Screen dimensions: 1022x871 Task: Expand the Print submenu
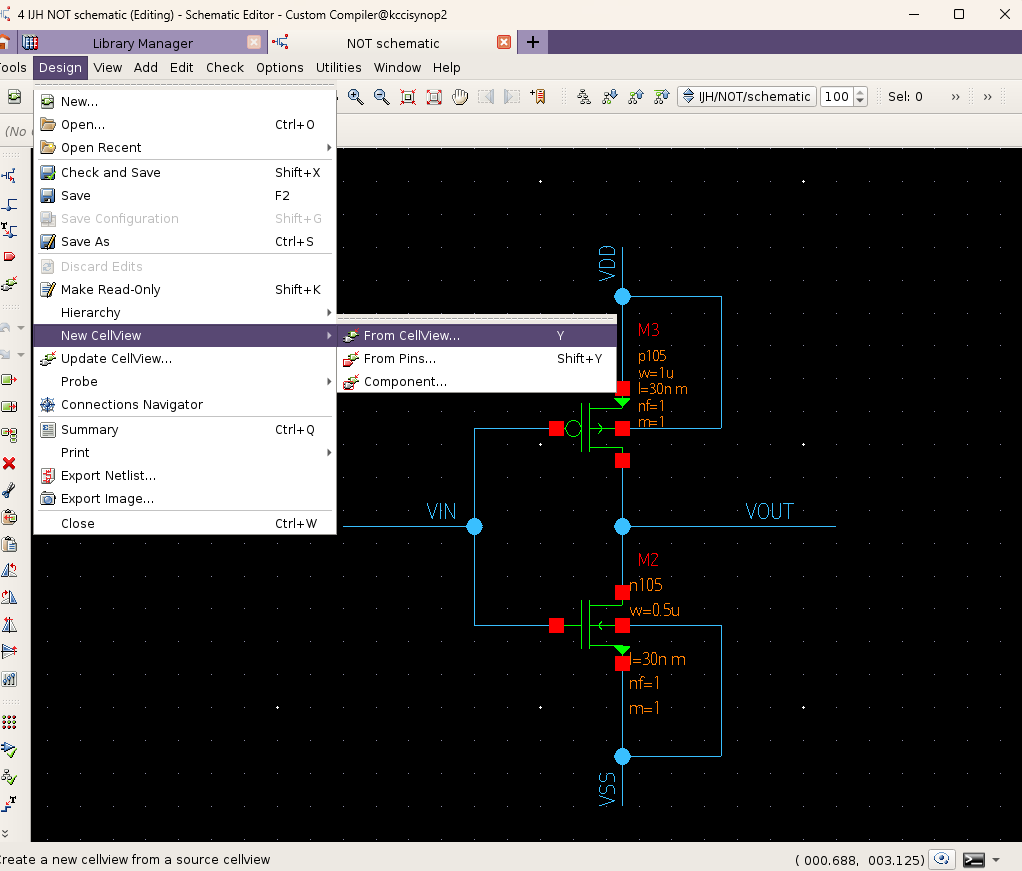[185, 452]
